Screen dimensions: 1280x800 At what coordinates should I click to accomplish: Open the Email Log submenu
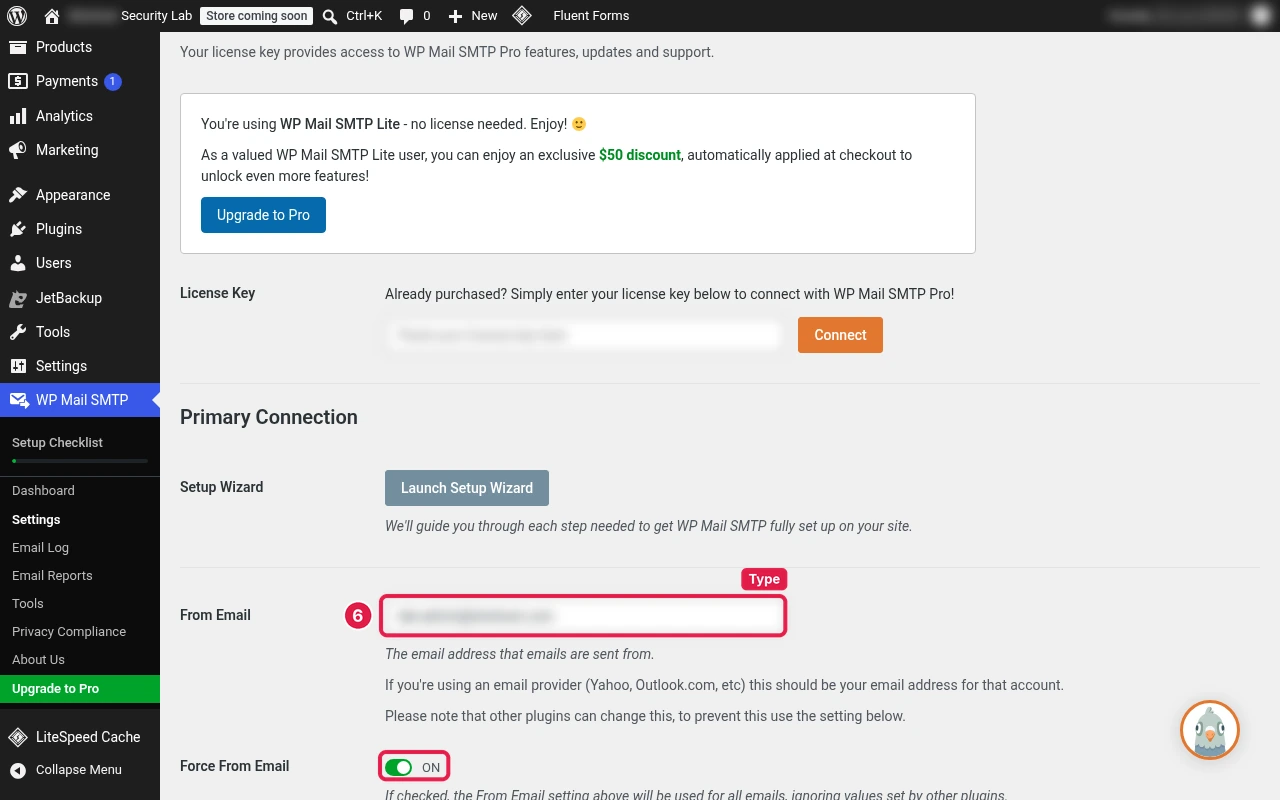click(x=40, y=548)
